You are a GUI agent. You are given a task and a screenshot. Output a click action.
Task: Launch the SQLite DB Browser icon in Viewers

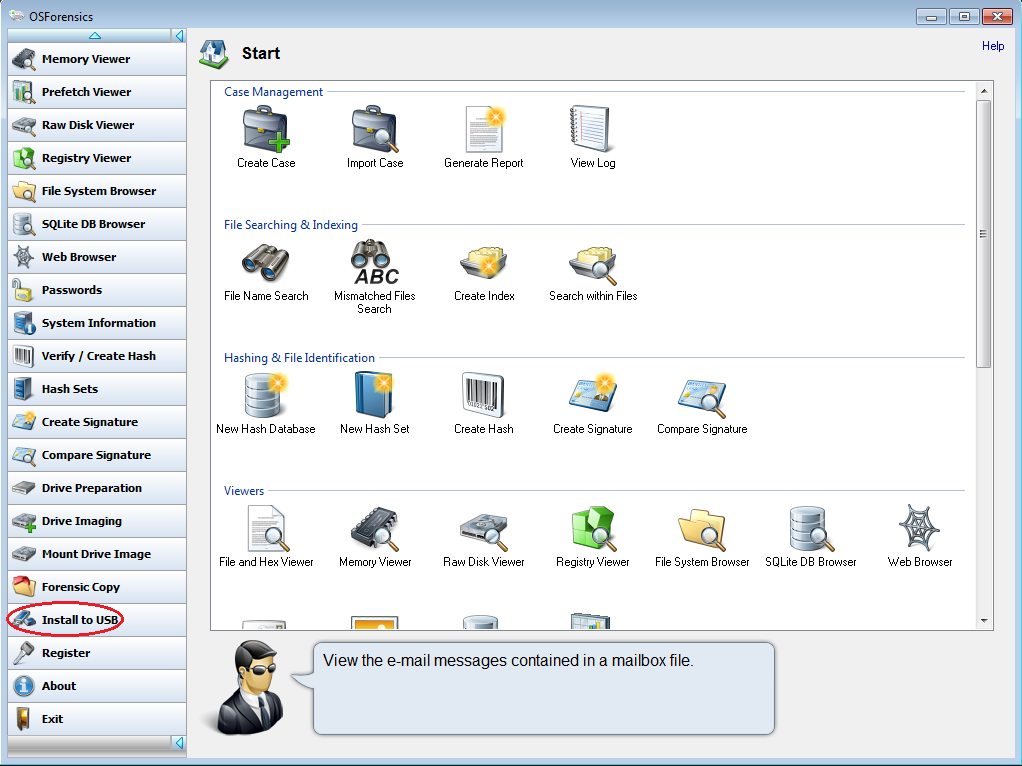click(811, 528)
